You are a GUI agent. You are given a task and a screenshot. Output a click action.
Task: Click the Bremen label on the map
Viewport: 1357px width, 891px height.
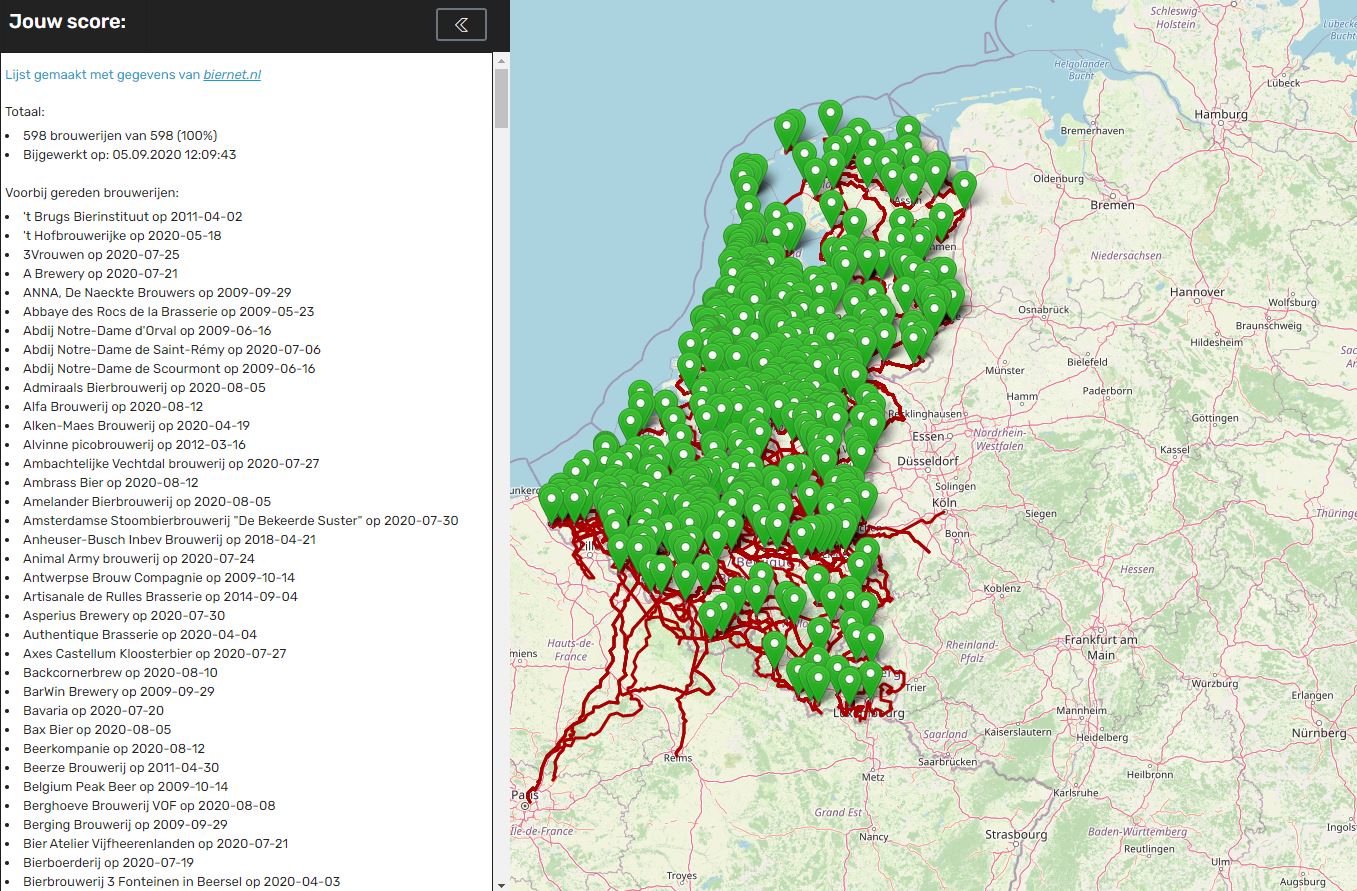coord(1113,205)
